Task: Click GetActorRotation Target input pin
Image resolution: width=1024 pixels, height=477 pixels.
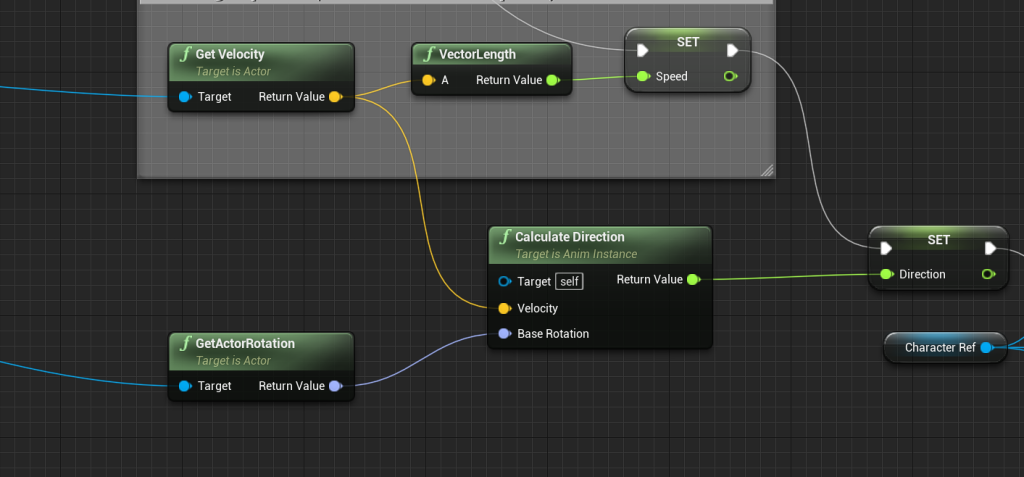Action: pos(185,386)
